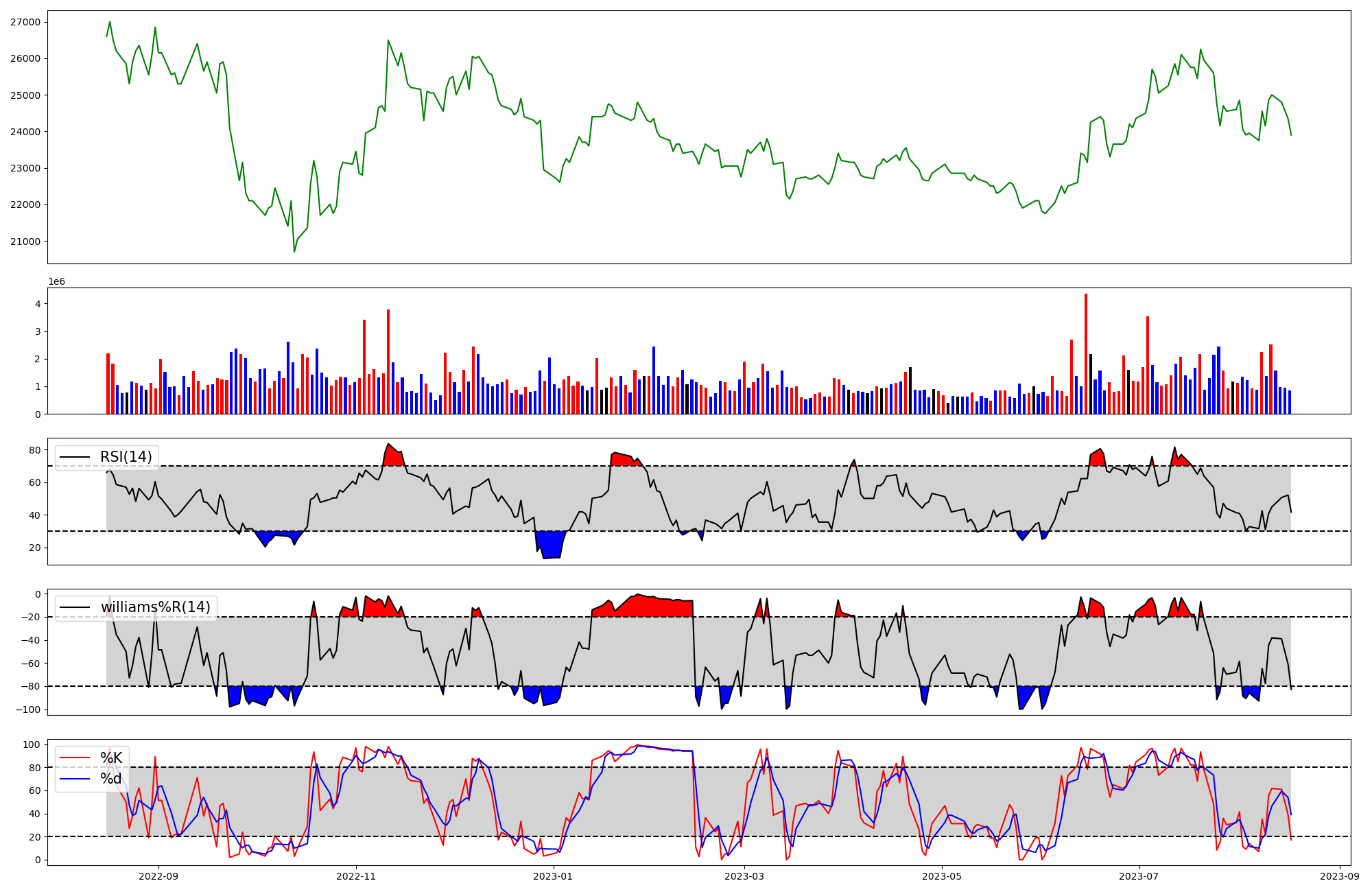
Task: Click the RSI(14) legend entry
Action: point(126,457)
